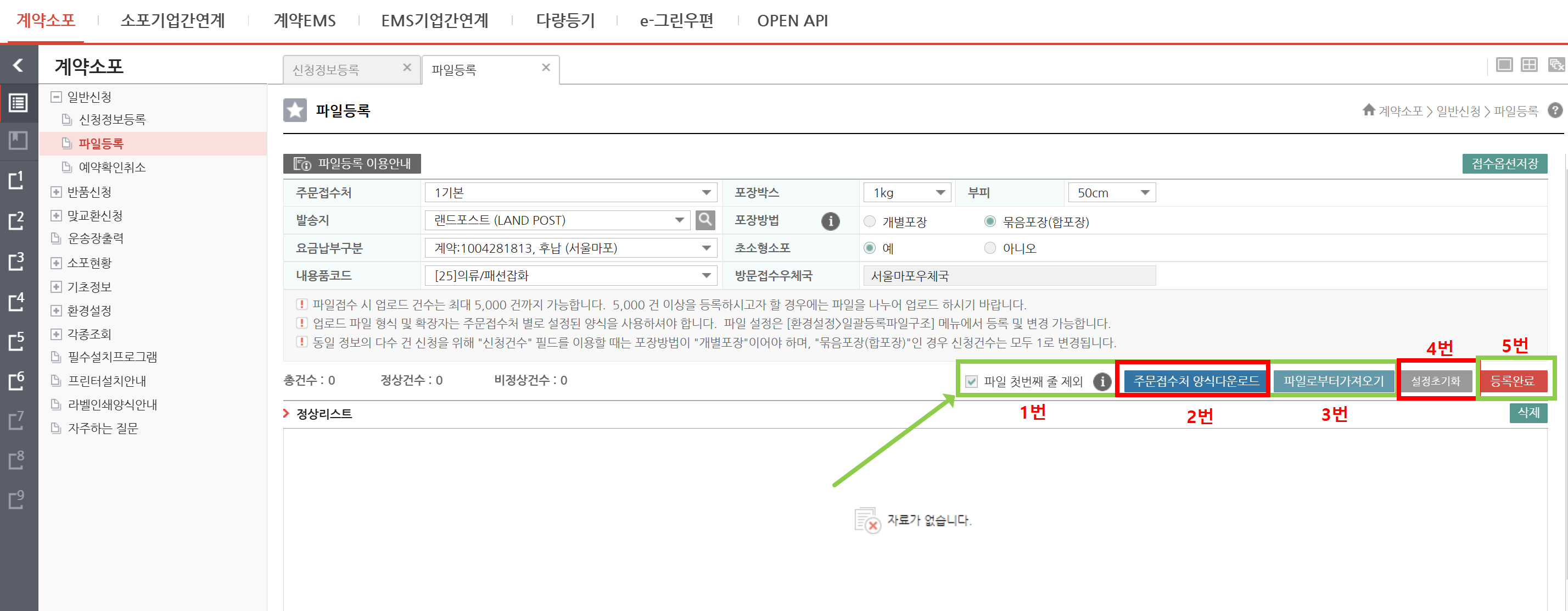Click info icon next to 파일 첫번째 줄 제외
The image size is (1568, 611).
tap(1102, 381)
